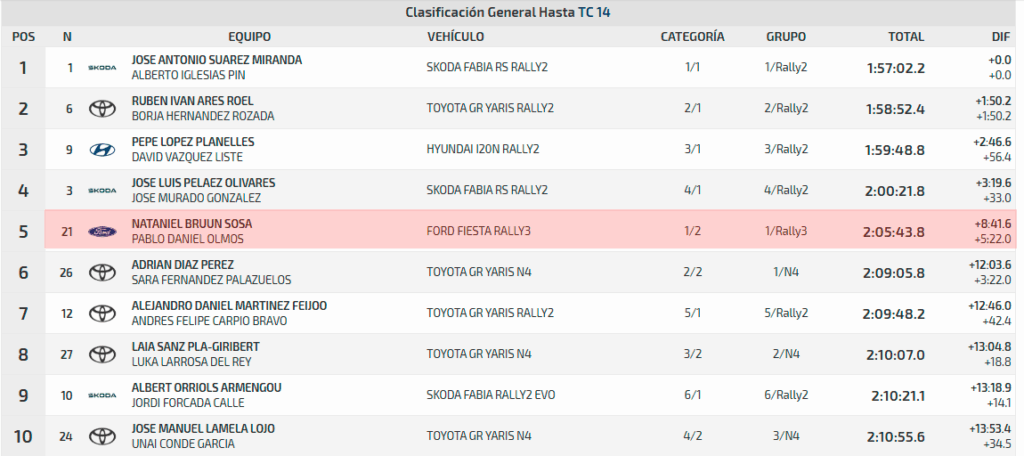The height and width of the screenshot is (456, 1024).
Task: Click the Toyota logo beside Jose Manuel Lamela Lojo
Action: click(103, 436)
